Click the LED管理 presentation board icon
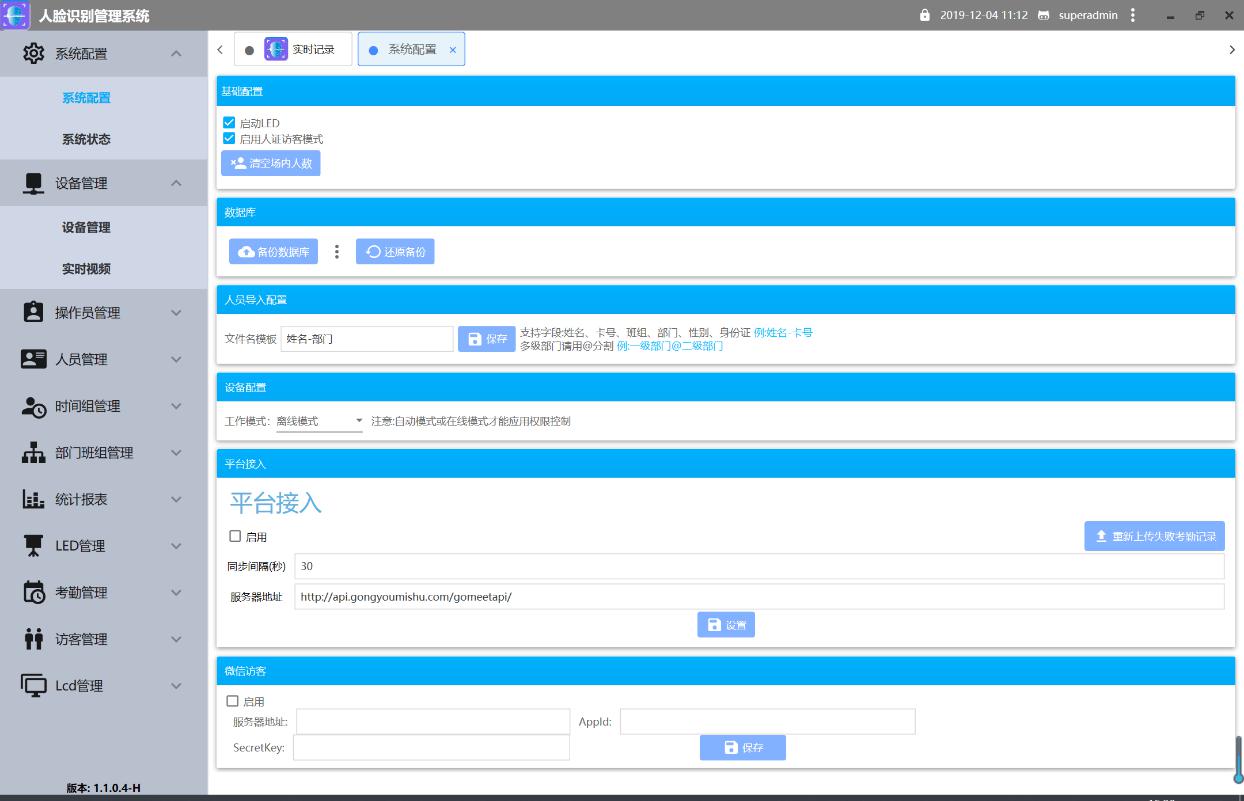The height and width of the screenshot is (801, 1244). click(x=33, y=546)
